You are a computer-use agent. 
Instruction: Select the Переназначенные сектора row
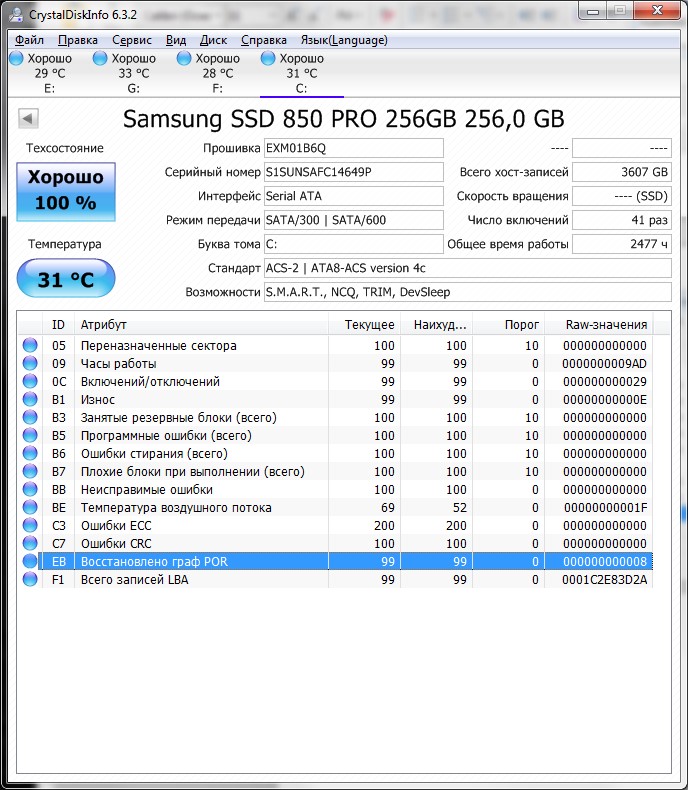(x=335, y=345)
